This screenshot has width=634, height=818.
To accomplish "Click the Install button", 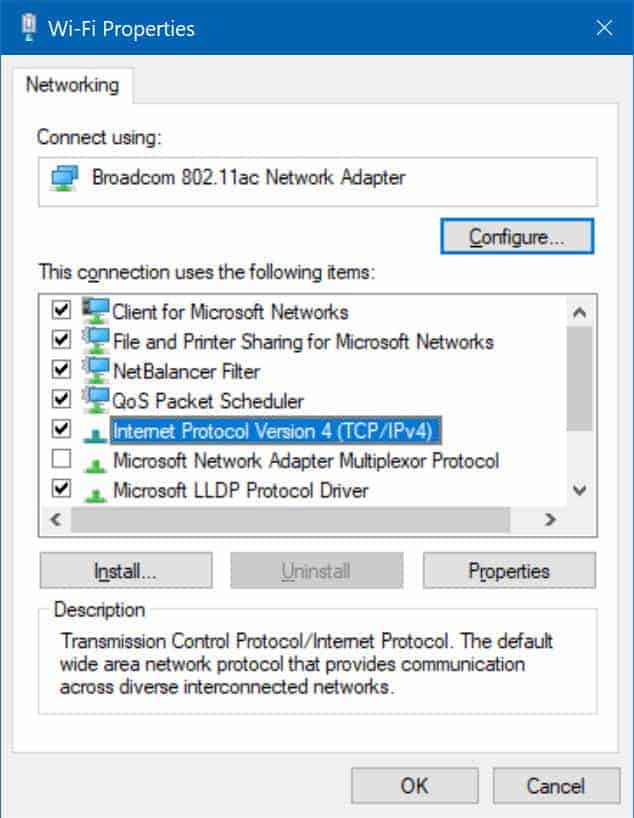I will pos(125,570).
